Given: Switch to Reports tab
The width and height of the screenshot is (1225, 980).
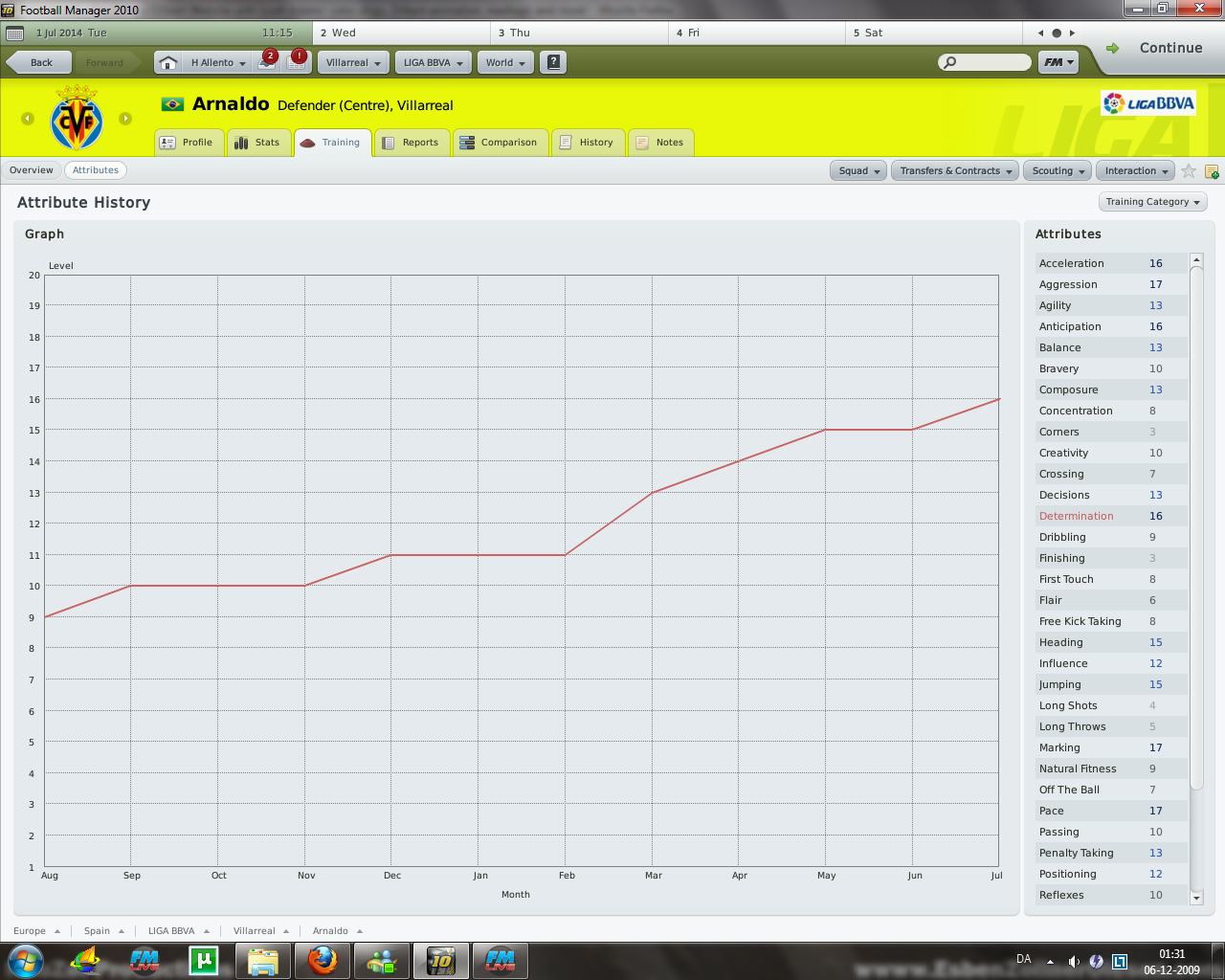Looking at the screenshot, I should point(412,143).
